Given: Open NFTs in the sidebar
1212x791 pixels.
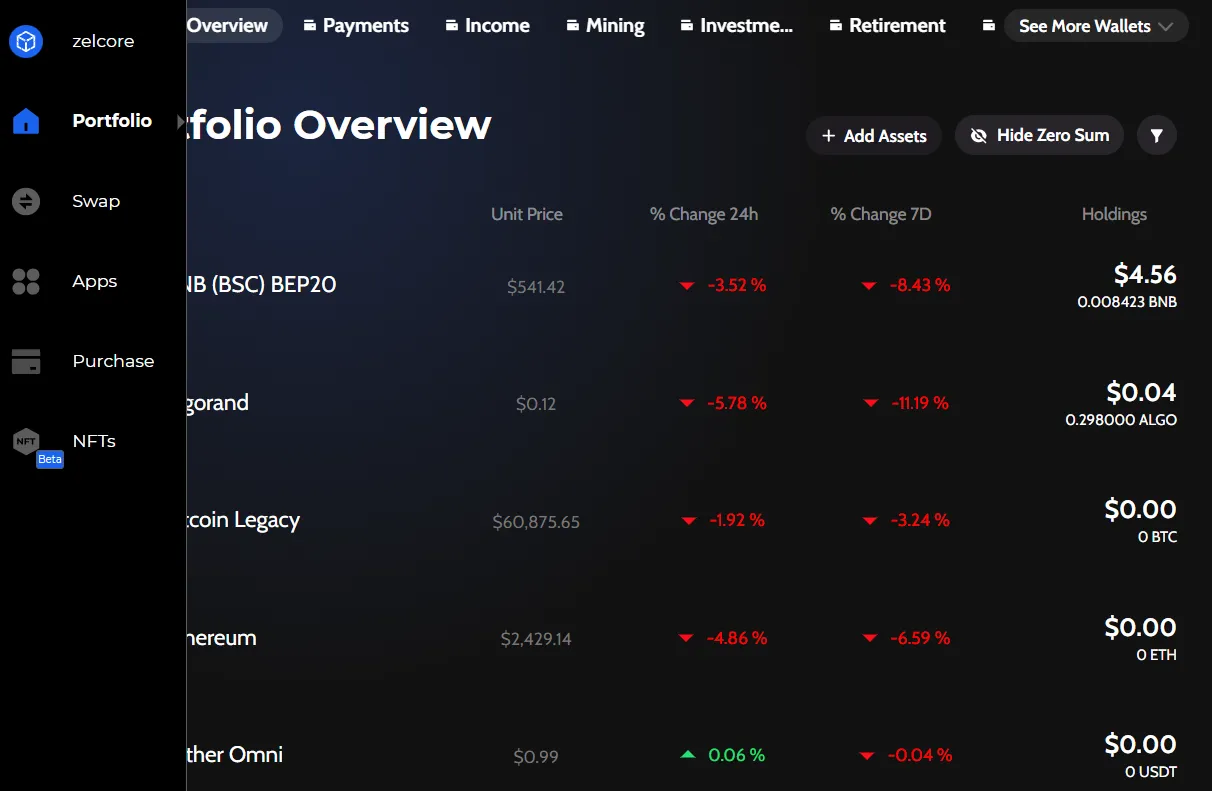Looking at the screenshot, I should pyautogui.click(x=94, y=441).
